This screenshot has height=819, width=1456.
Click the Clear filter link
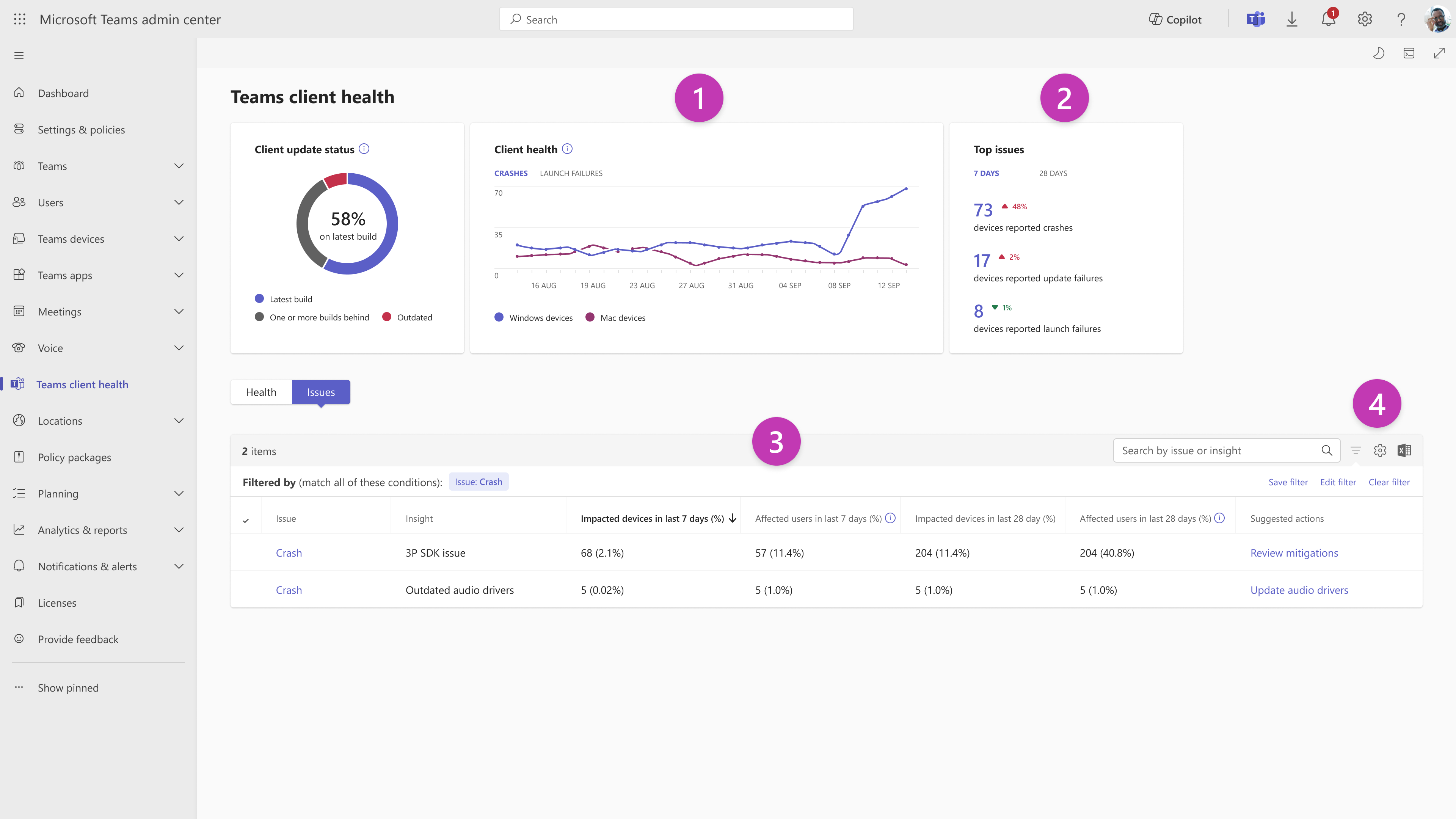pyautogui.click(x=1389, y=482)
